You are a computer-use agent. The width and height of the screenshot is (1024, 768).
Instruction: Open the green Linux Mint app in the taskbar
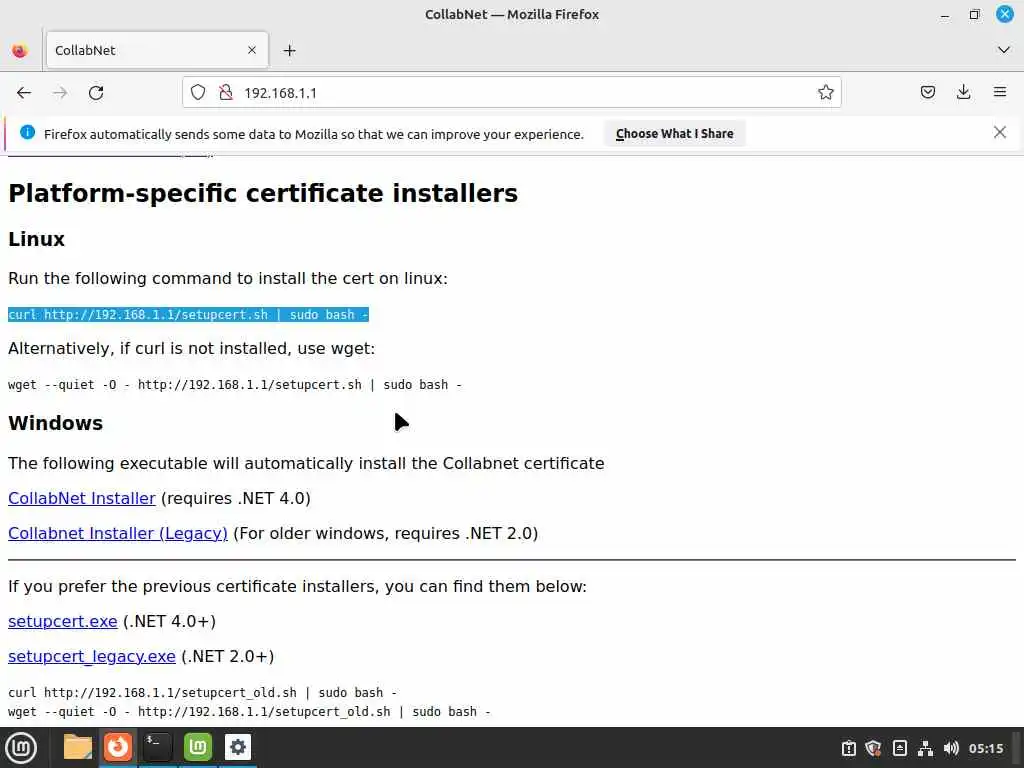pyautogui.click(x=197, y=747)
